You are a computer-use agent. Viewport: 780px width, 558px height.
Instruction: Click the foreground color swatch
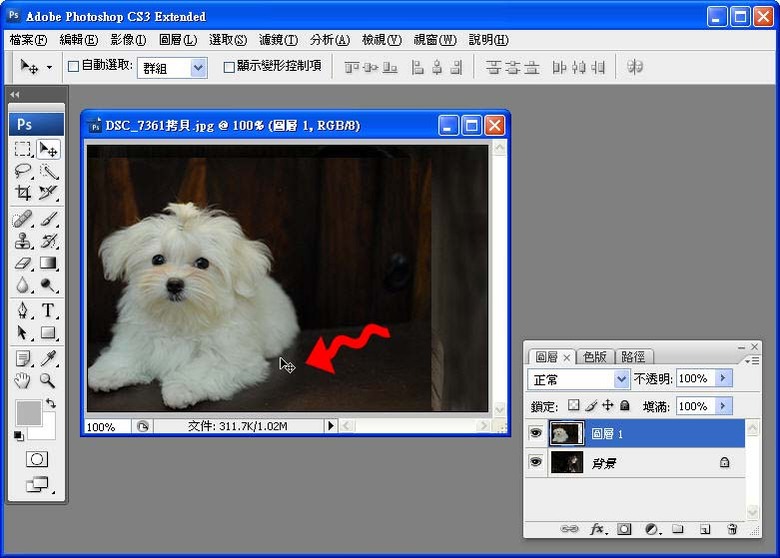(28, 411)
